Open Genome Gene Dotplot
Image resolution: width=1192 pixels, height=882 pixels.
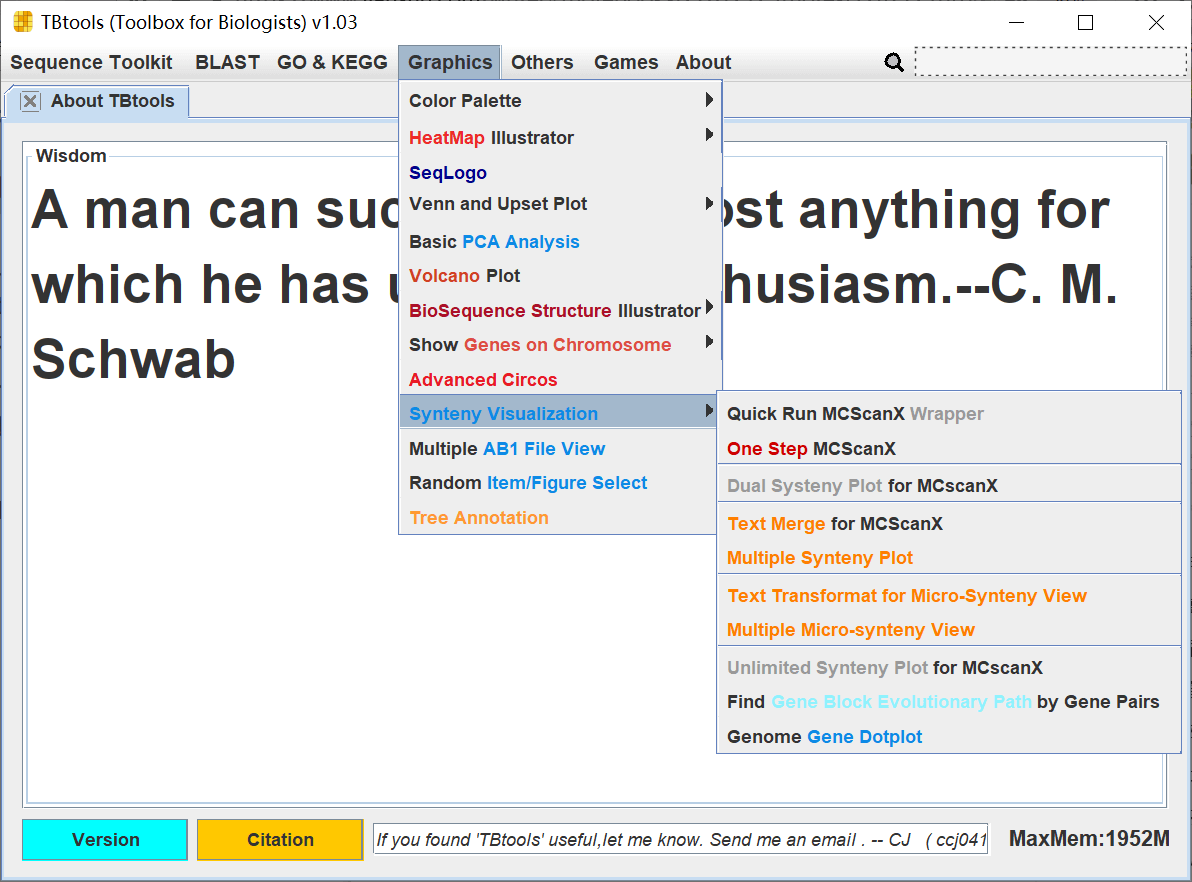tap(949, 737)
